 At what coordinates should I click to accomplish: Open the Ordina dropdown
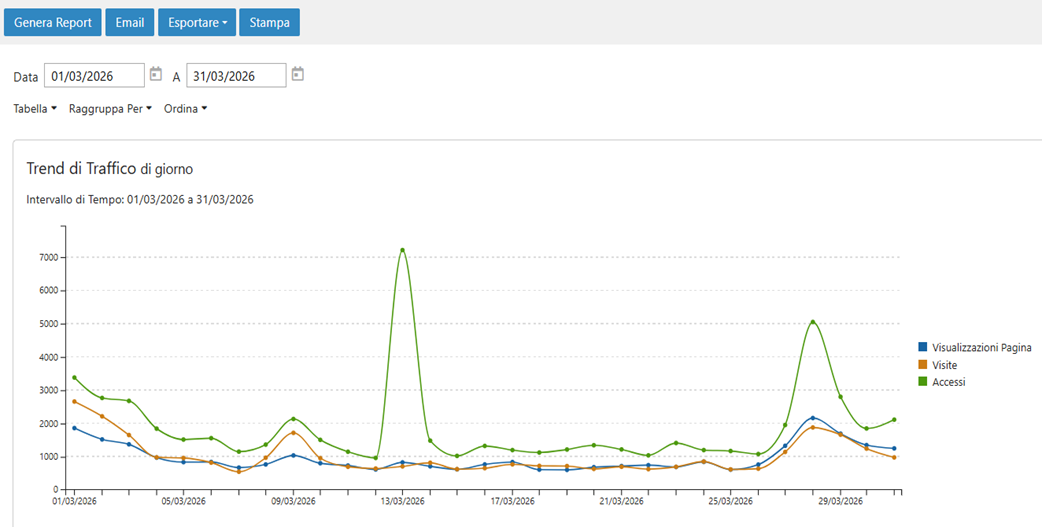coord(185,109)
